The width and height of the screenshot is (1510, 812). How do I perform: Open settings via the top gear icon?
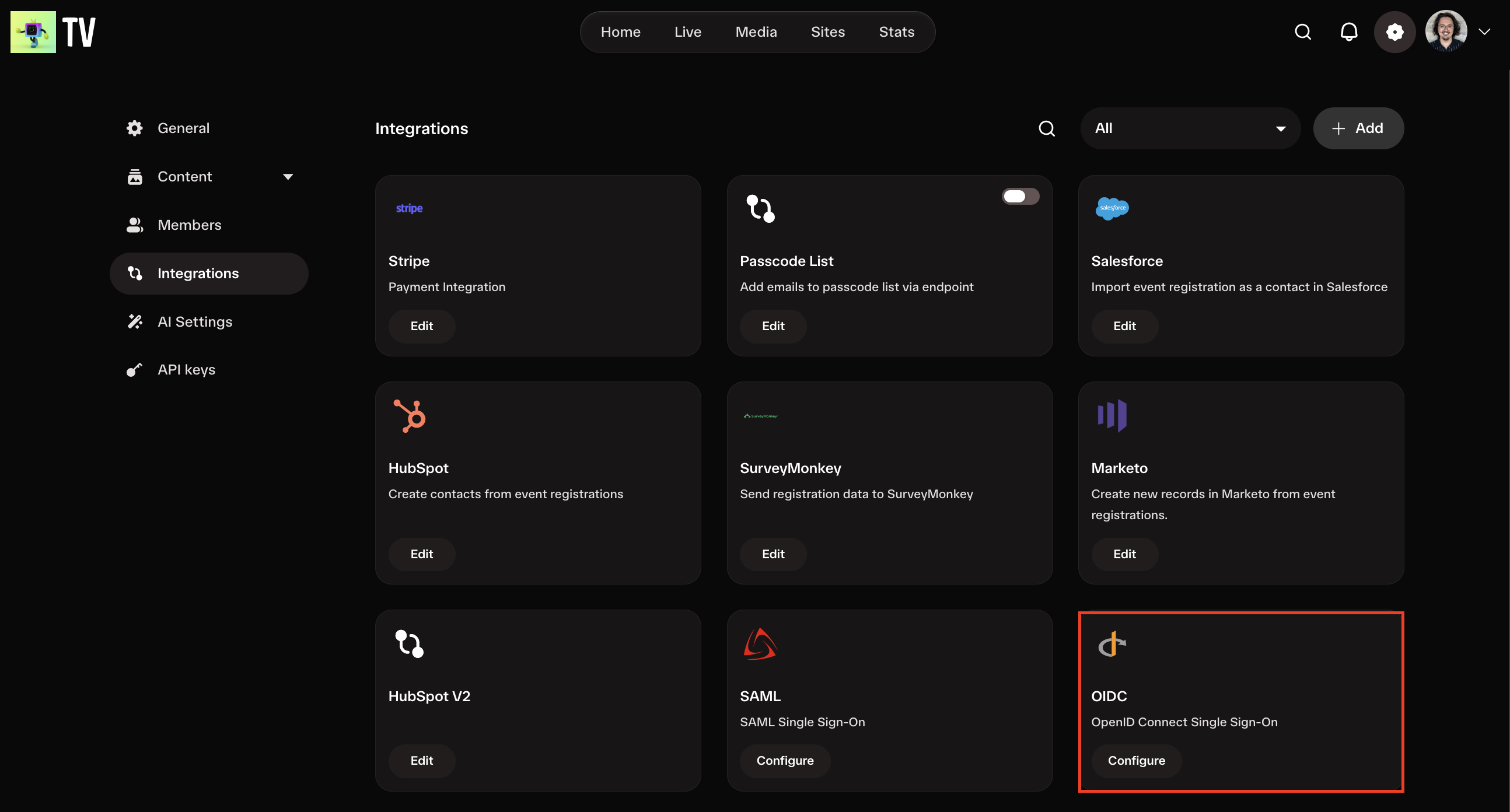point(1394,32)
